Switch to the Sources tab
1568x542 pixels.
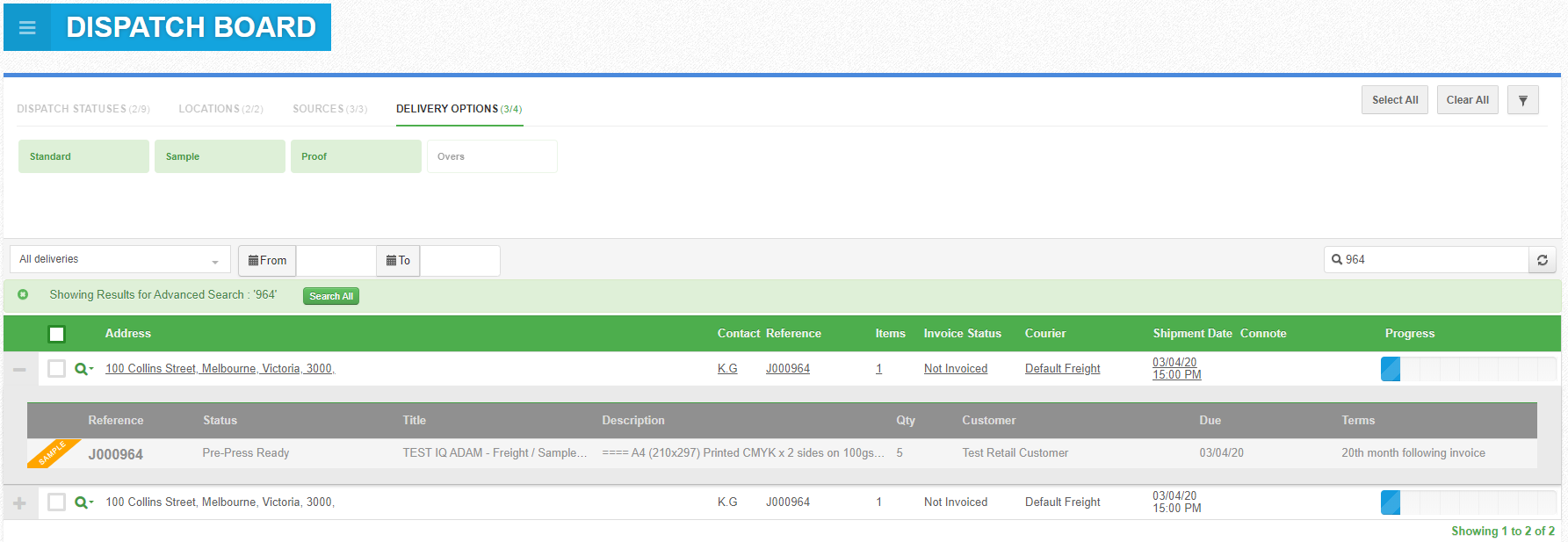329,109
